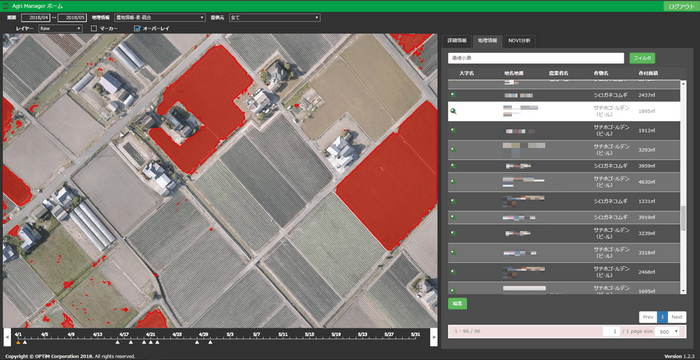Viewport: 700px width, 360px height.
Task: Click magnifier icon in the 3959㎡ row
Action: coord(453,166)
